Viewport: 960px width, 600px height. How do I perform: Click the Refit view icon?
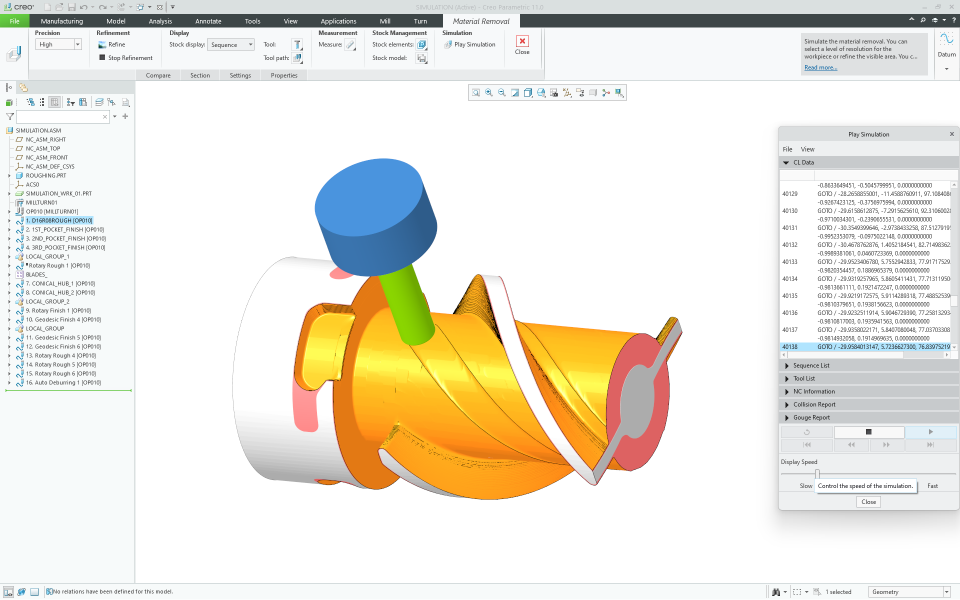[x=476, y=93]
